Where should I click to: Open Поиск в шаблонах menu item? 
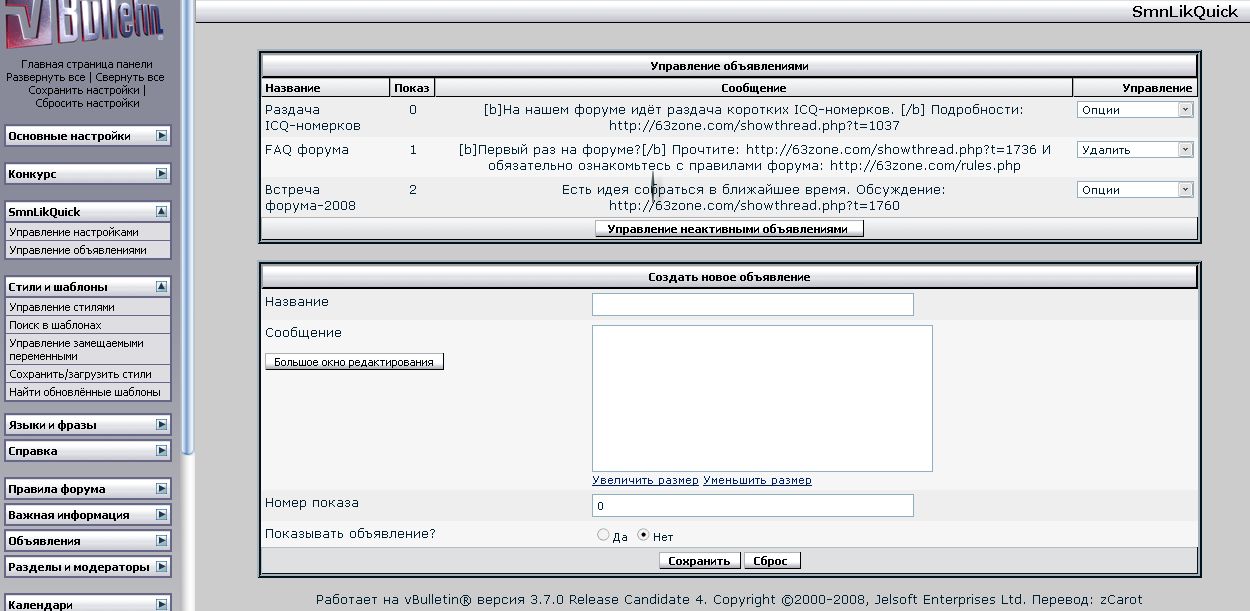click(x=87, y=325)
